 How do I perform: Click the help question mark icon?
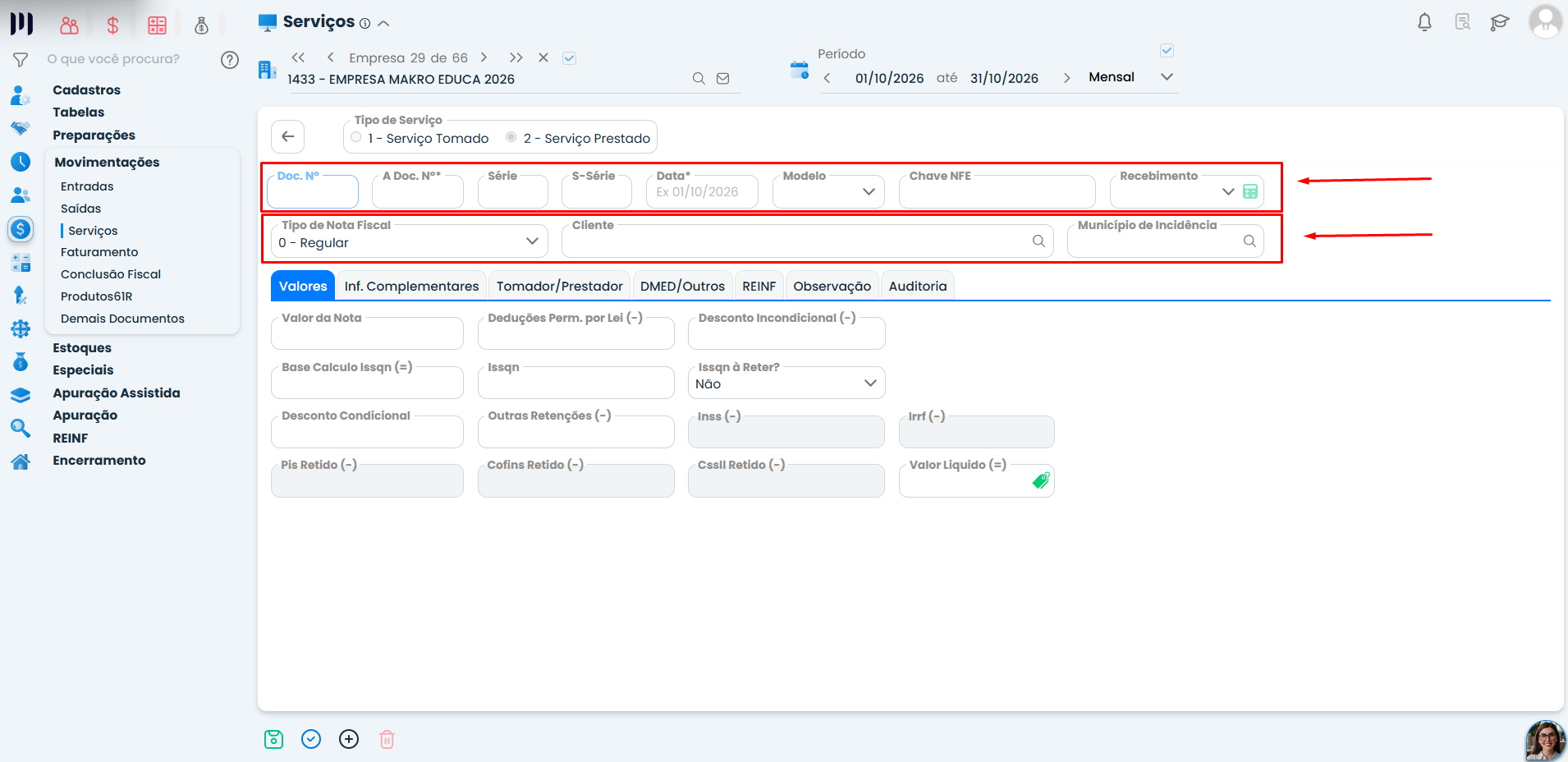(x=230, y=59)
